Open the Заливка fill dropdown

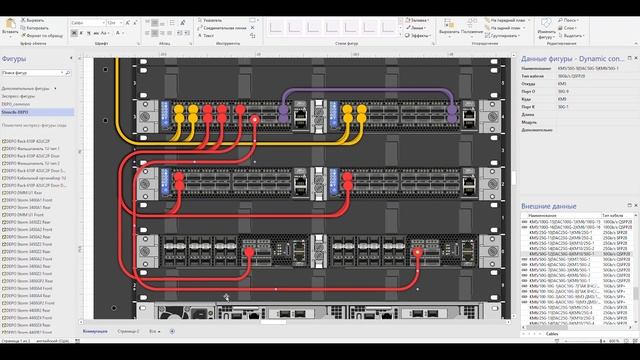(417, 20)
